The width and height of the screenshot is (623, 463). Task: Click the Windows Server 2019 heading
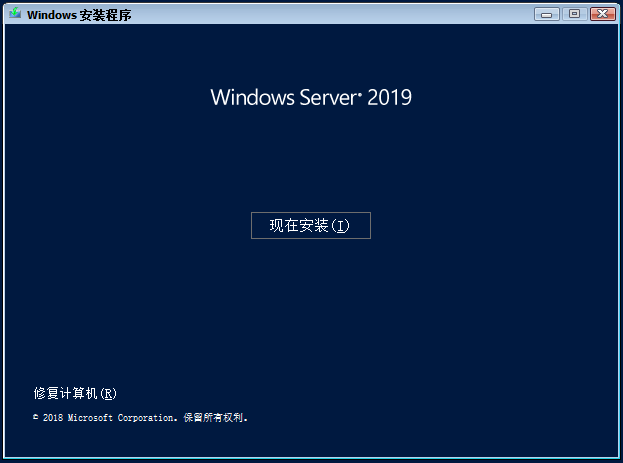tap(310, 97)
